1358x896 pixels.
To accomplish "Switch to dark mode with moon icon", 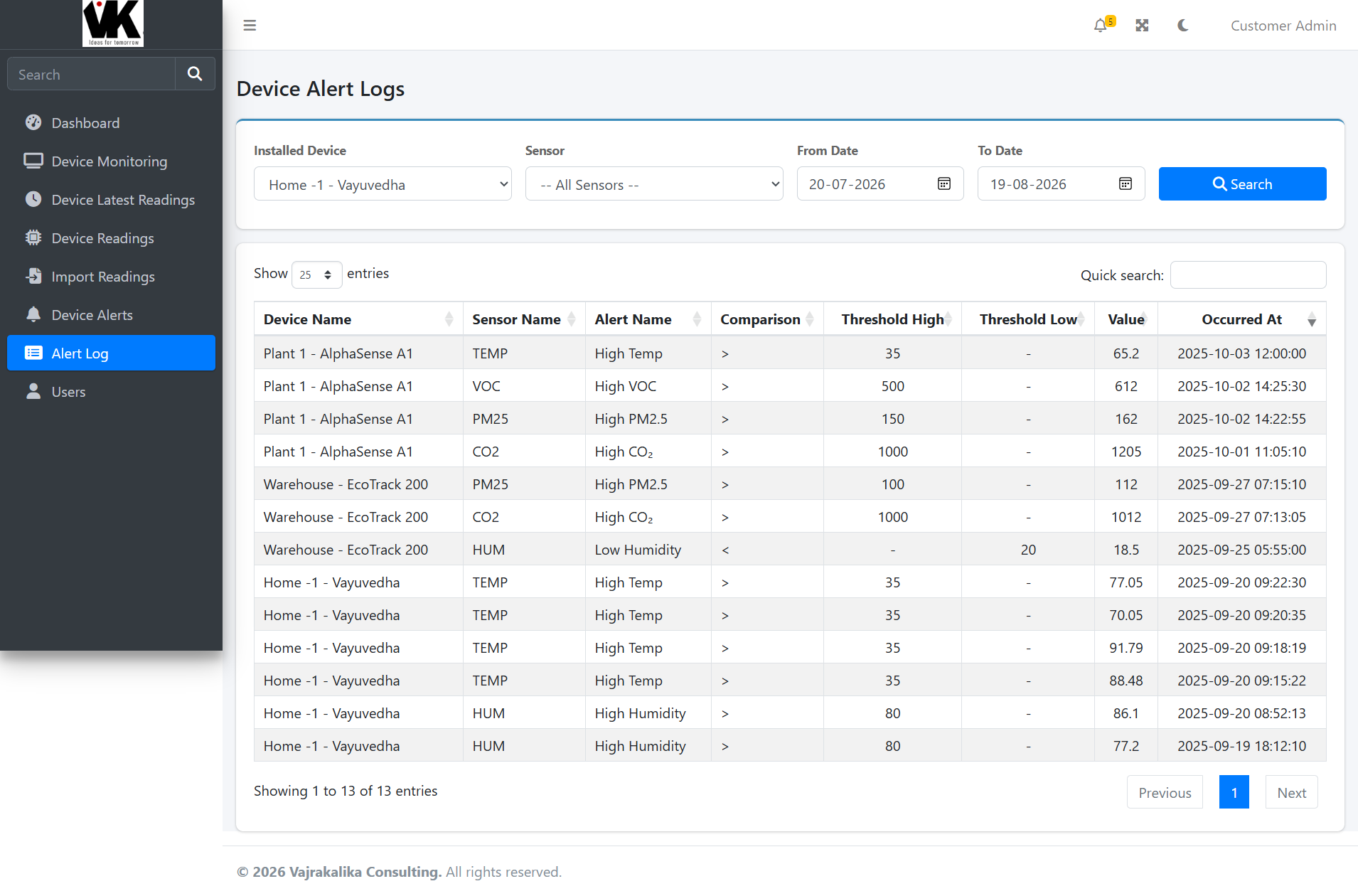I will pos(1183,26).
